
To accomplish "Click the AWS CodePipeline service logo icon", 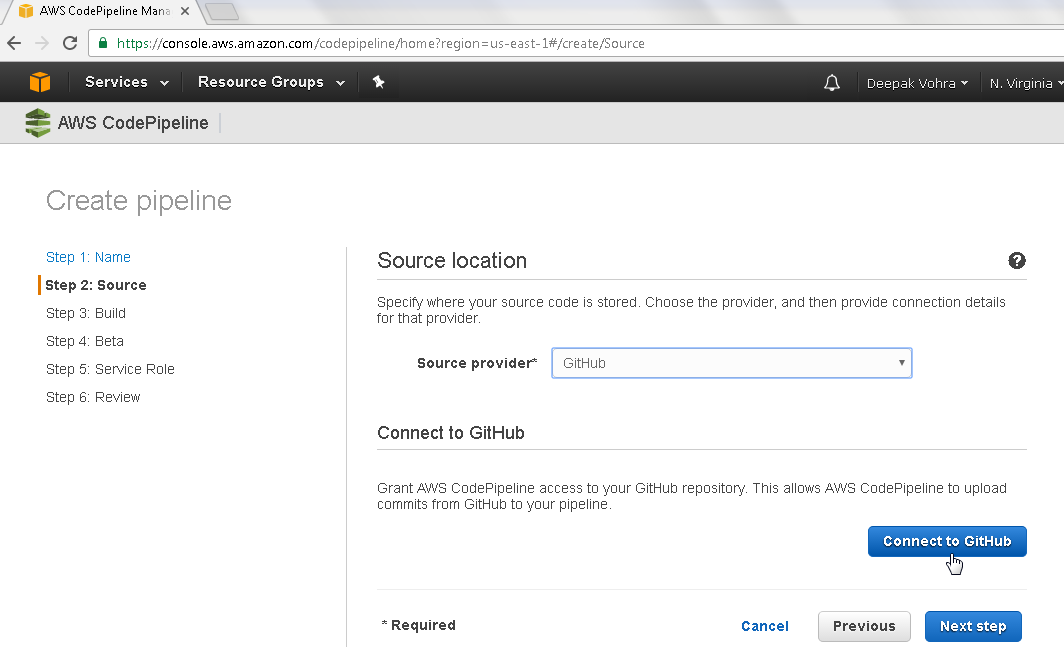I will pyautogui.click(x=37, y=123).
